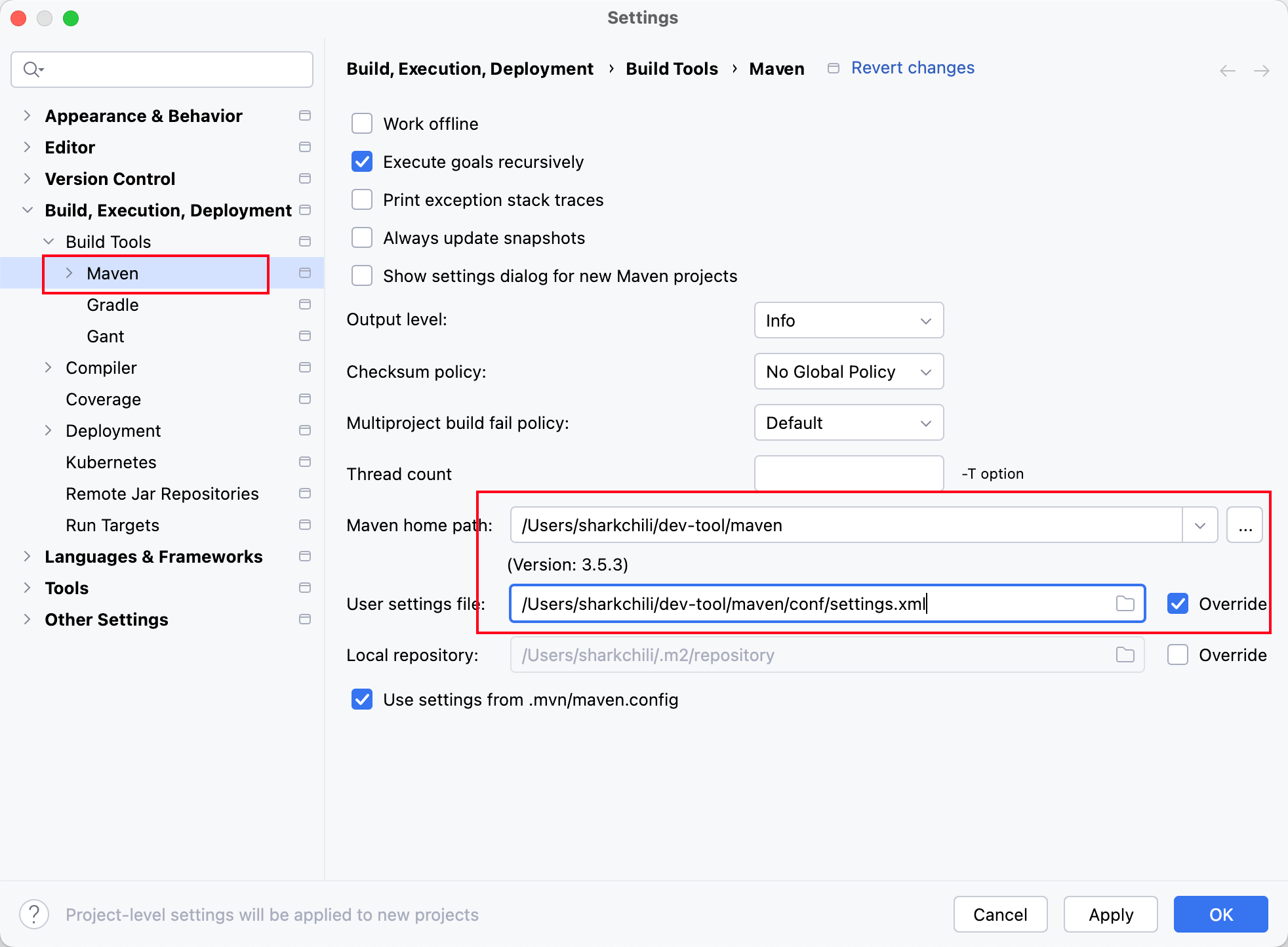The width and height of the screenshot is (1288, 947).
Task: Click the help question mark icon
Action: [x=34, y=914]
